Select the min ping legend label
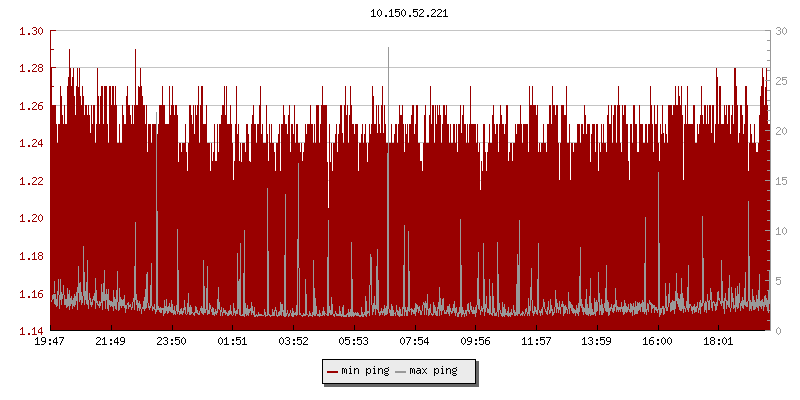This screenshot has height=400, width=800. coord(365,371)
